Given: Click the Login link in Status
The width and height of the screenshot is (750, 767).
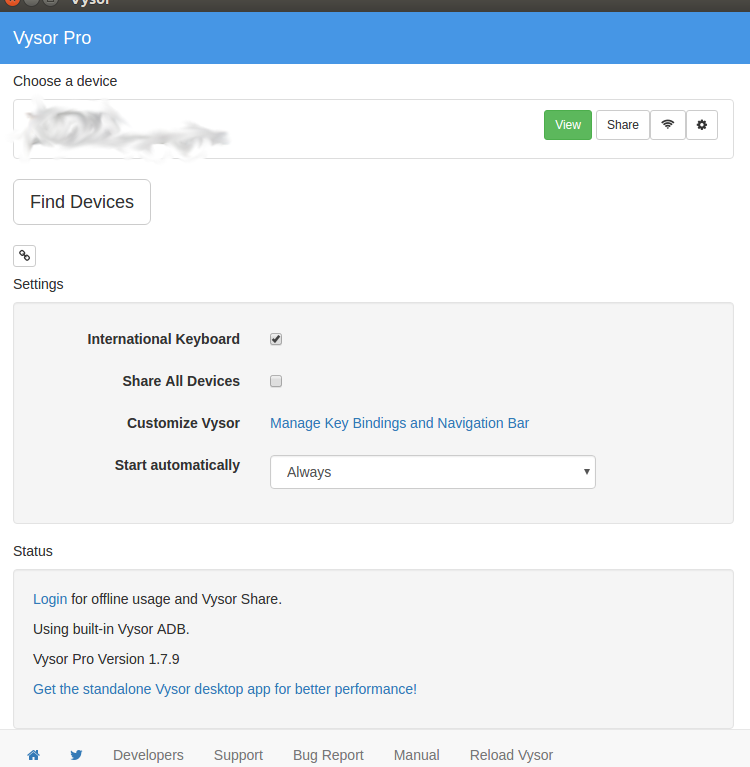Looking at the screenshot, I should (x=50, y=599).
